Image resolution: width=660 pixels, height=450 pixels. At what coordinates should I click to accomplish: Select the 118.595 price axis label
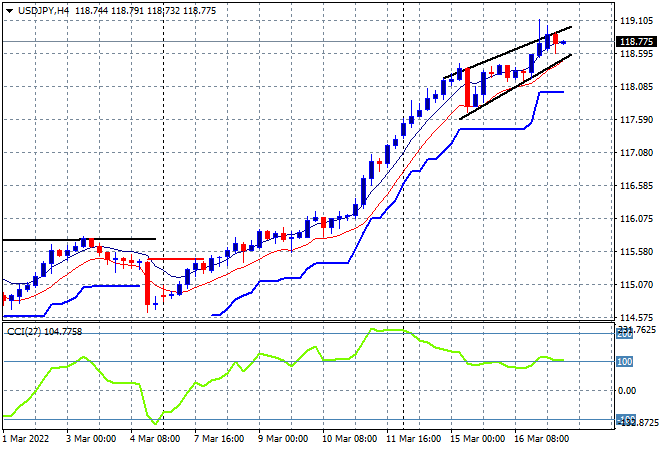(637, 53)
